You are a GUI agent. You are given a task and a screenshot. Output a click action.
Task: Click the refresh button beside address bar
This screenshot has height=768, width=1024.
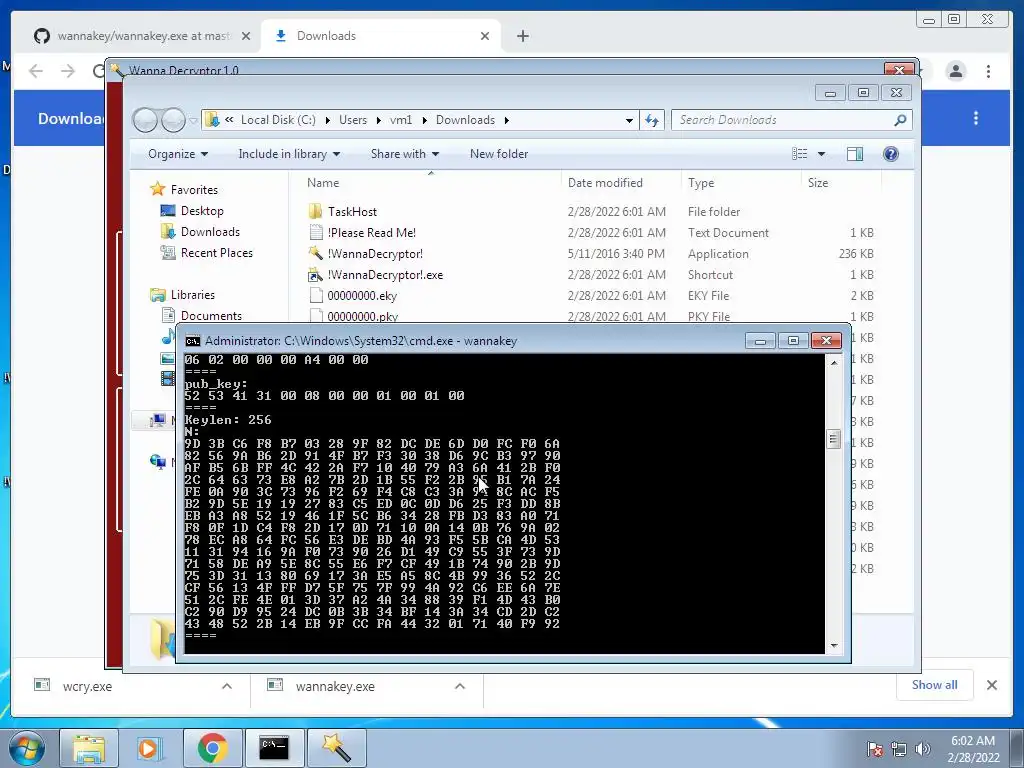coord(652,120)
